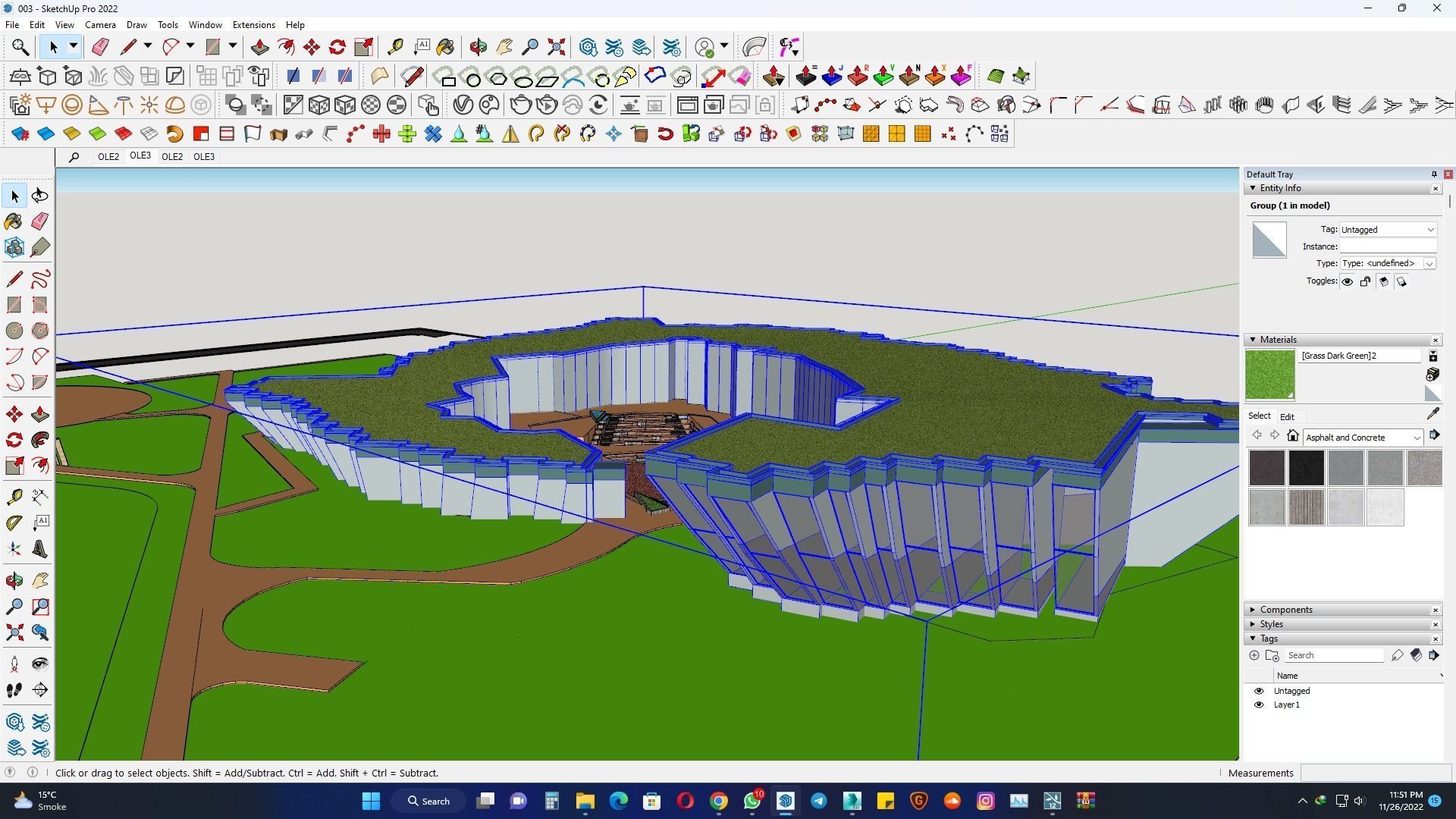Open the Extensions menu

(x=253, y=25)
